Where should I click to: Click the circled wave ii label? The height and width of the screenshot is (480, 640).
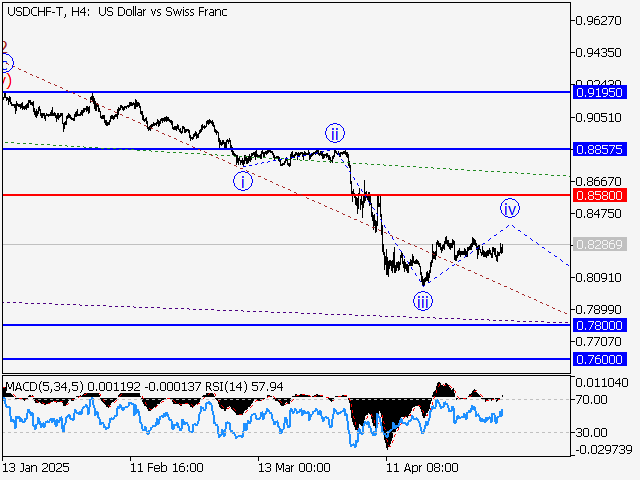(x=334, y=133)
